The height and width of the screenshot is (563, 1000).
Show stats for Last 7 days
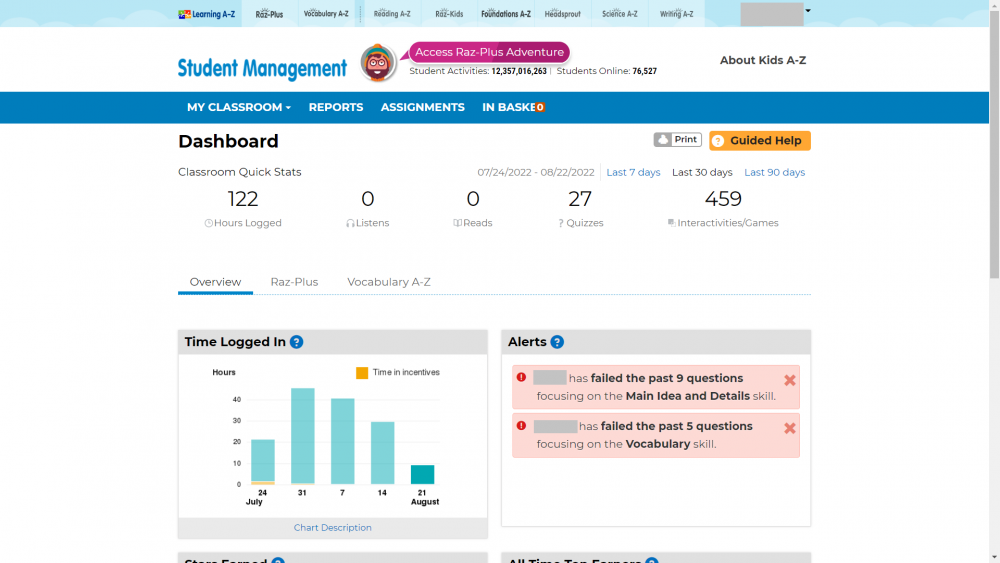(633, 172)
